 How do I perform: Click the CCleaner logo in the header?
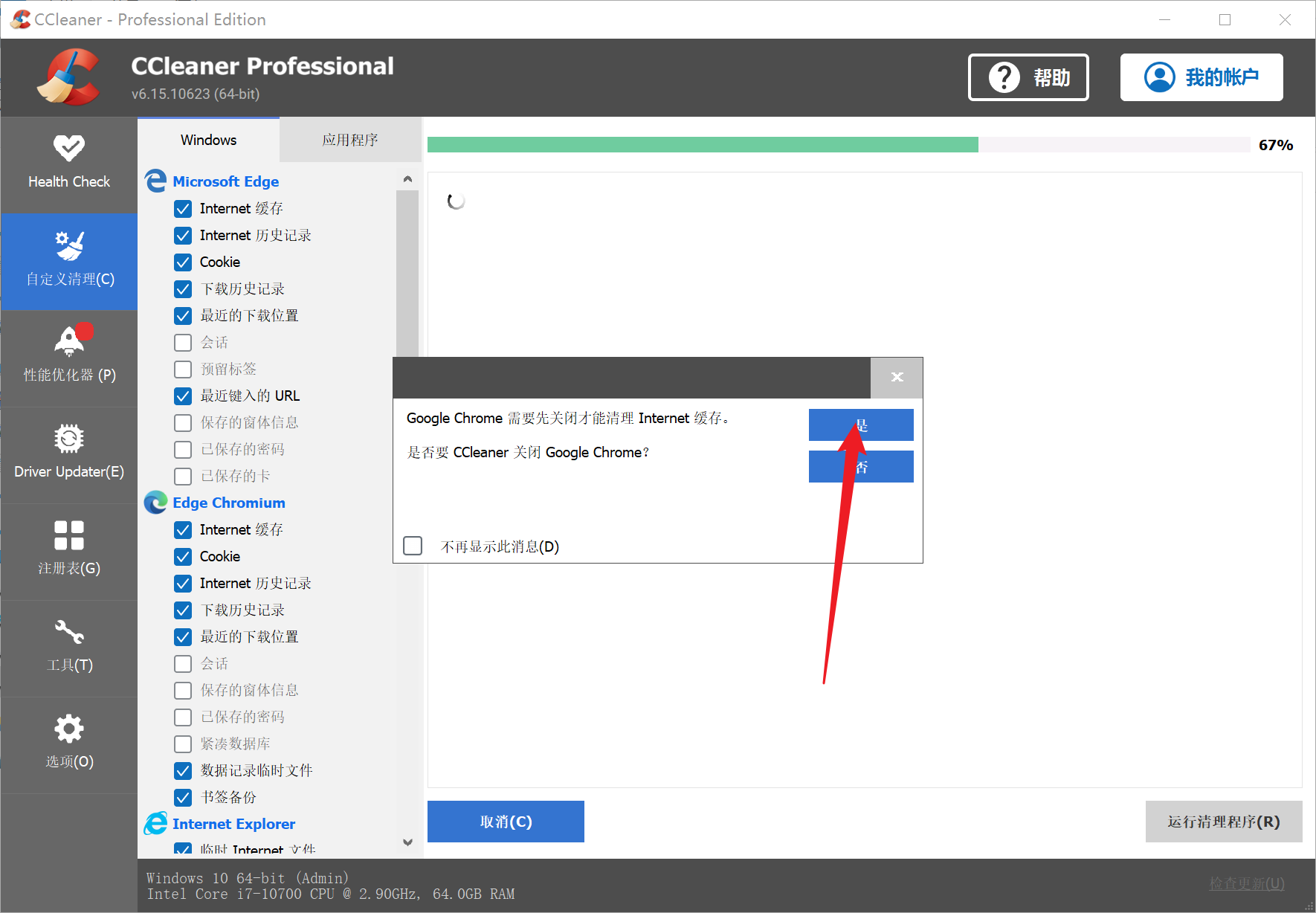tap(68, 77)
